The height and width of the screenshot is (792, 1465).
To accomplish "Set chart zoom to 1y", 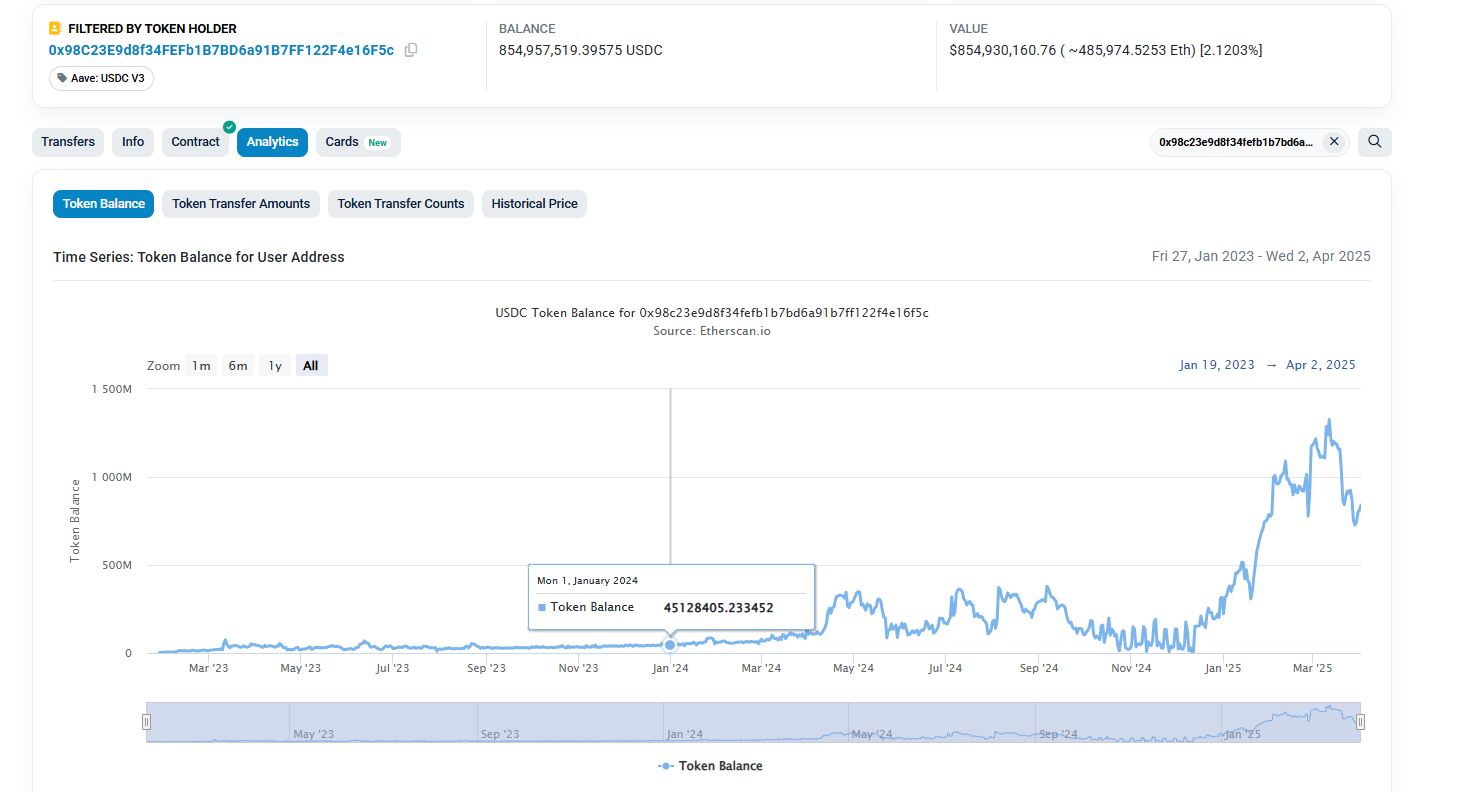I will [275, 366].
